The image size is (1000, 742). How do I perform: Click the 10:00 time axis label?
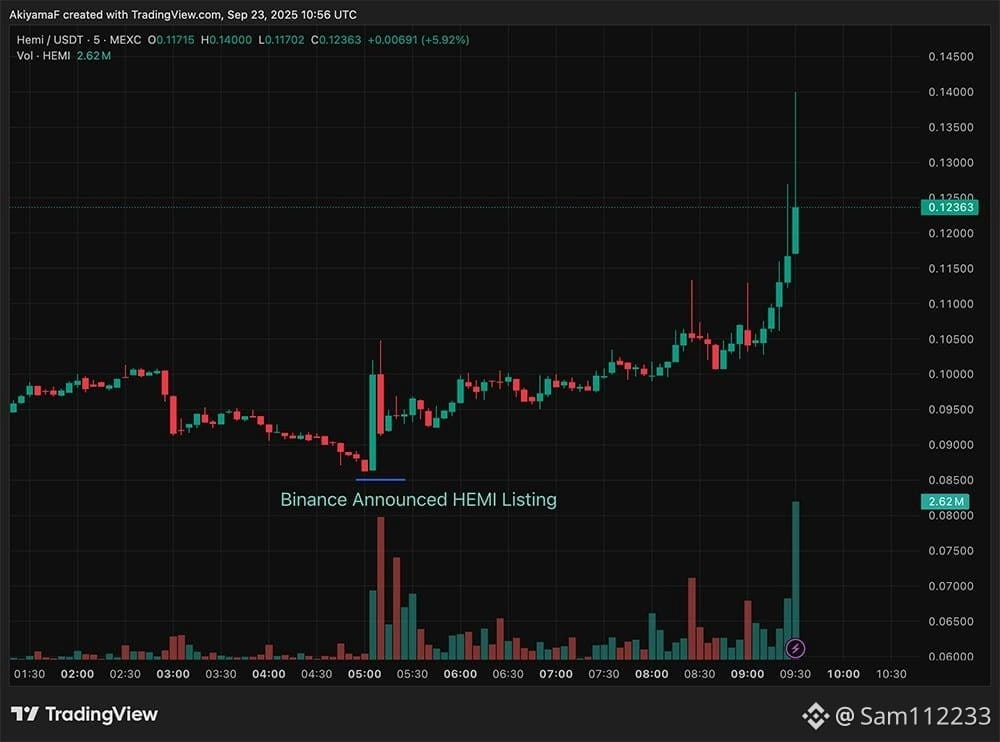(x=843, y=674)
